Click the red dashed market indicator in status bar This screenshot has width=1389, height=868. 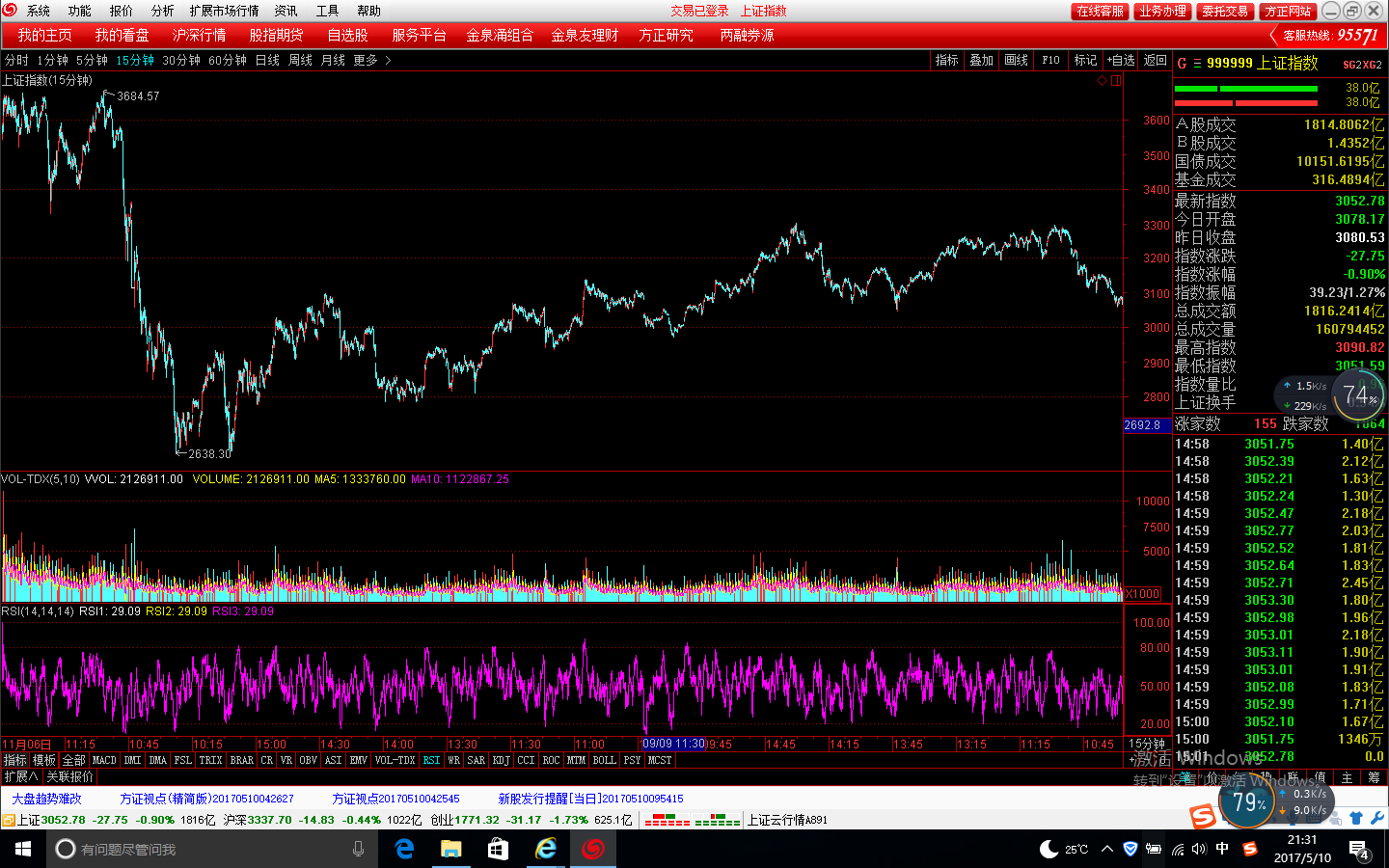point(667,820)
